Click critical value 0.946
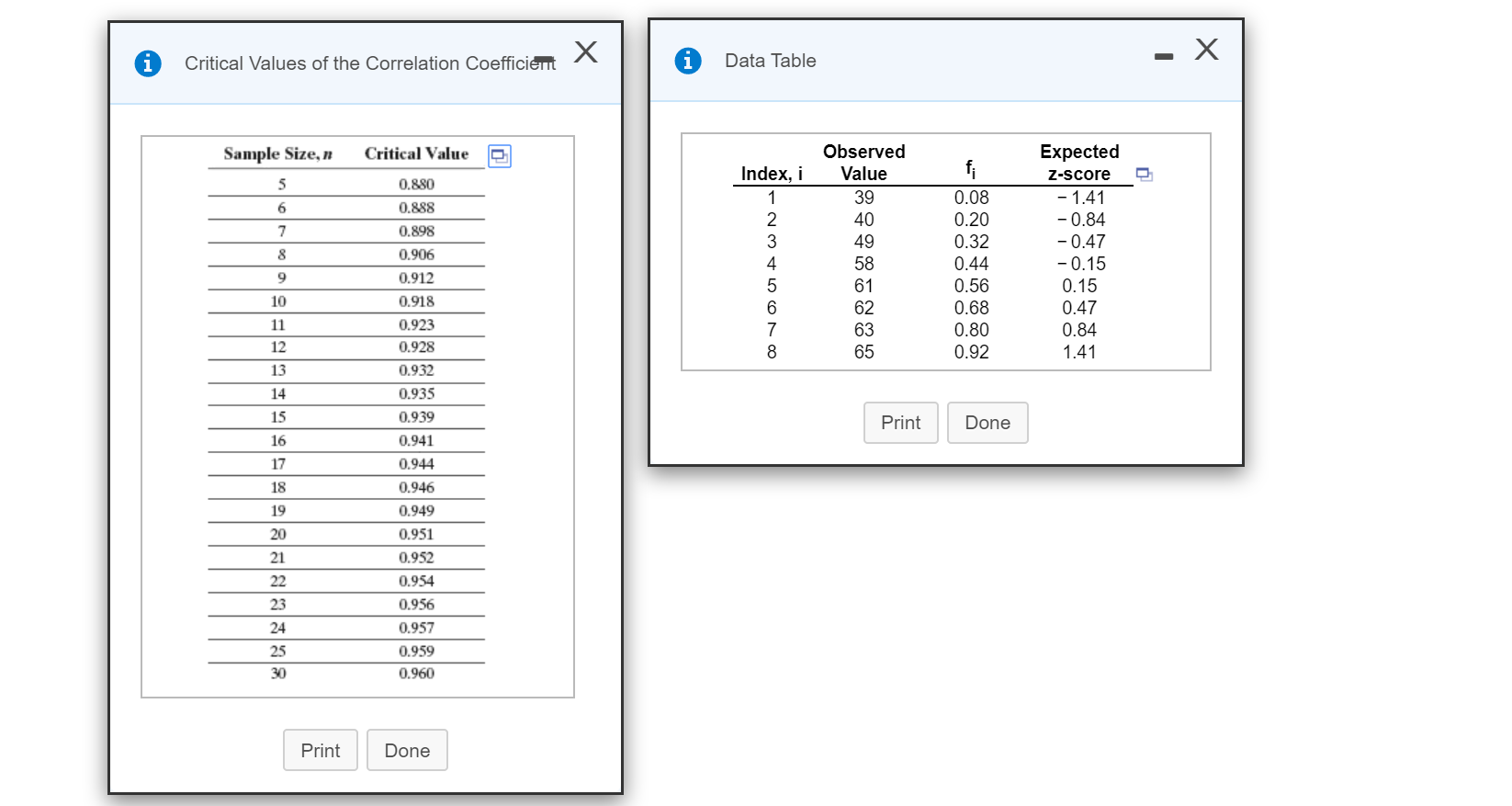The image size is (1512, 806). pos(416,487)
